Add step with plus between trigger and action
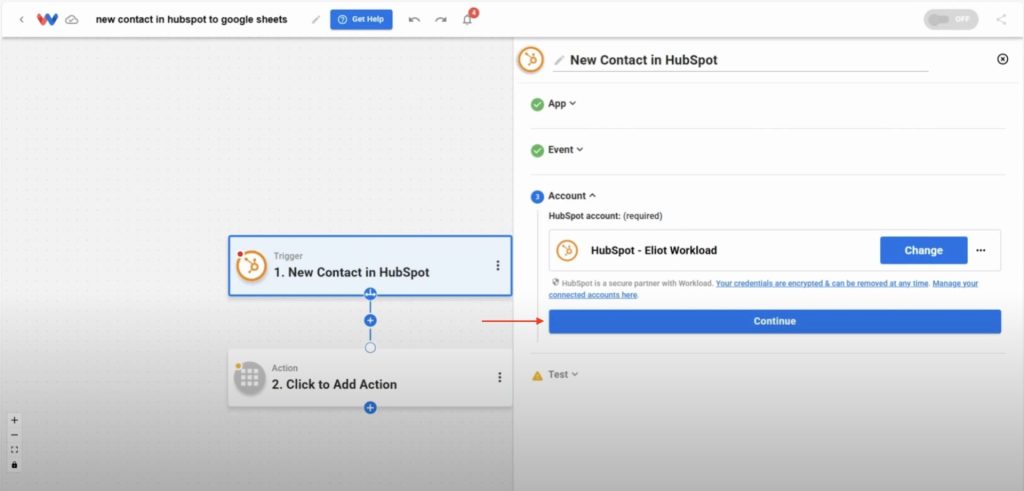Image resolution: width=1024 pixels, height=491 pixels. tap(370, 321)
